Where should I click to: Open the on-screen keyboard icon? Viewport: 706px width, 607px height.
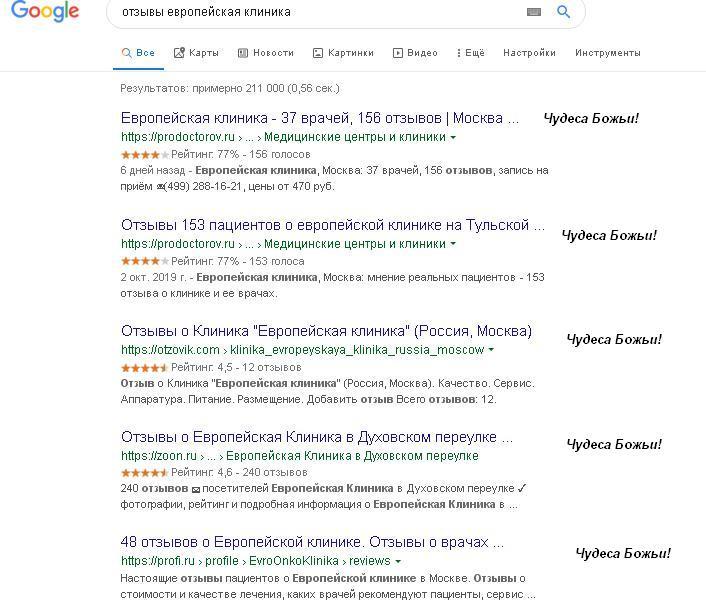(x=533, y=12)
